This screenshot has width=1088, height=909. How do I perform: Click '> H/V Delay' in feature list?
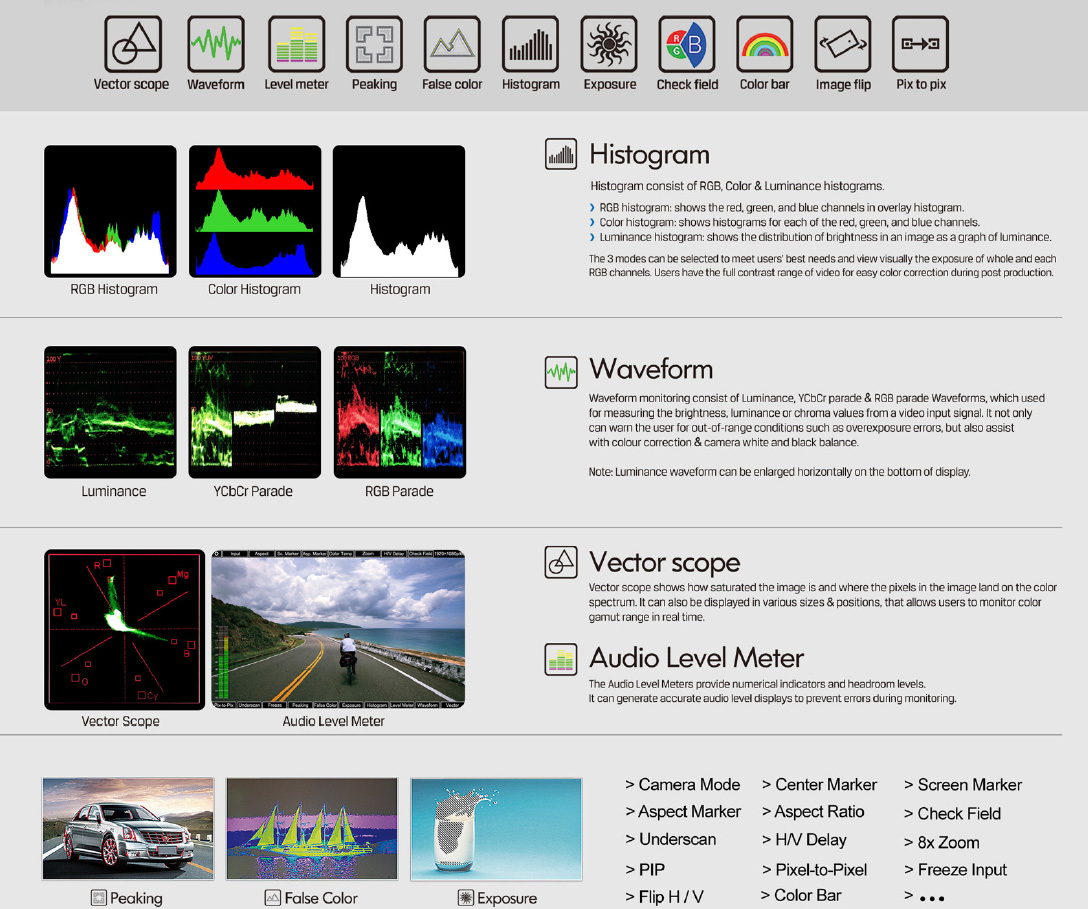pyautogui.click(x=804, y=840)
